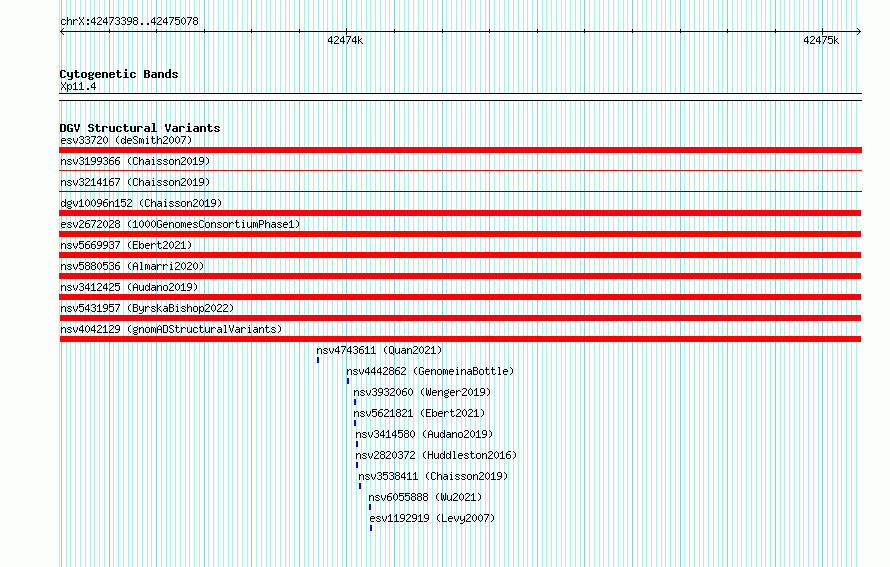Click blue marker under esv1192919 (Levy2007)
Viewport: 890px width, 567px height.
[371, 528]
